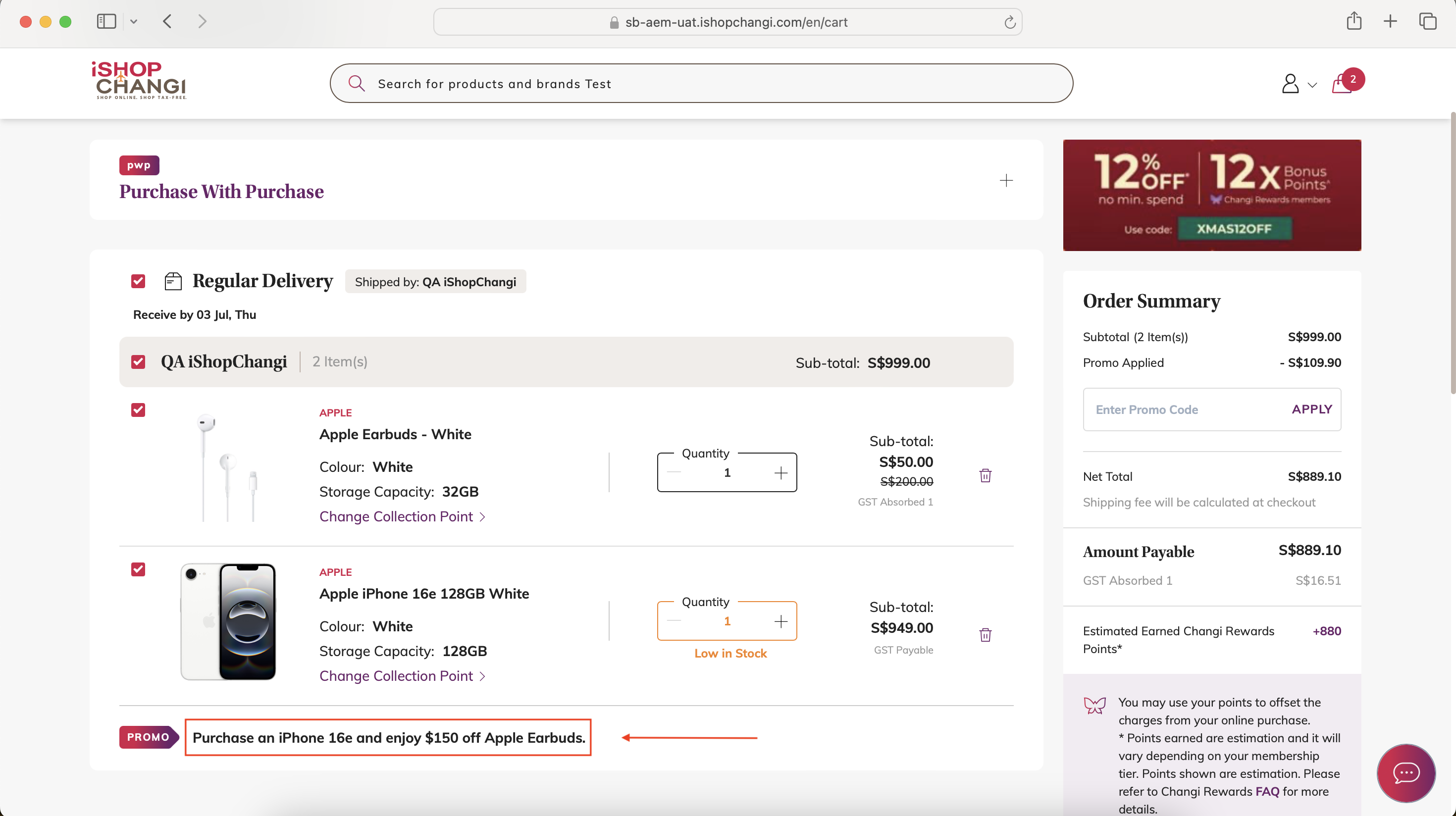Viewport: 1456px width, 816px height.
Task: Click the GST Absorbed 1 S$16.51 value
Action: [1318, 580]
